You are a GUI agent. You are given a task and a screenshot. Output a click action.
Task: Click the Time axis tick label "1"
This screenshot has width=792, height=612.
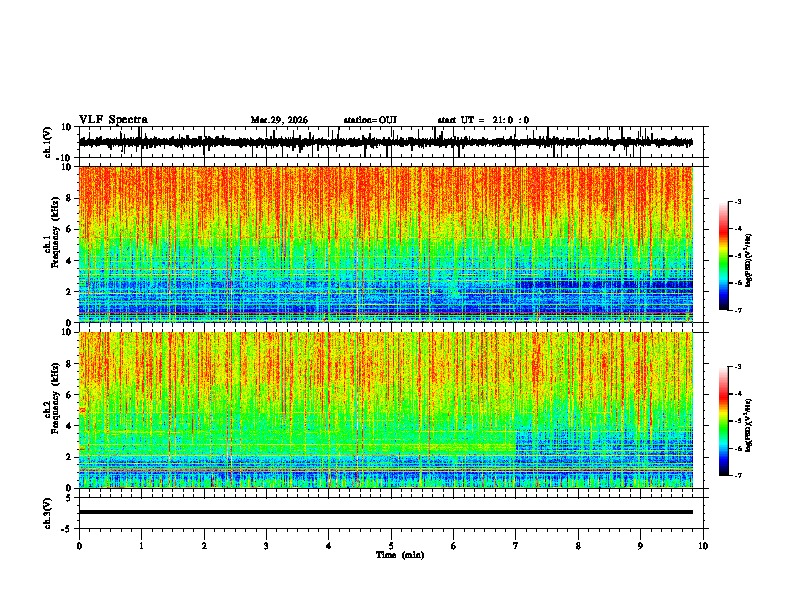pyautogui.click(x=141, y=546)
